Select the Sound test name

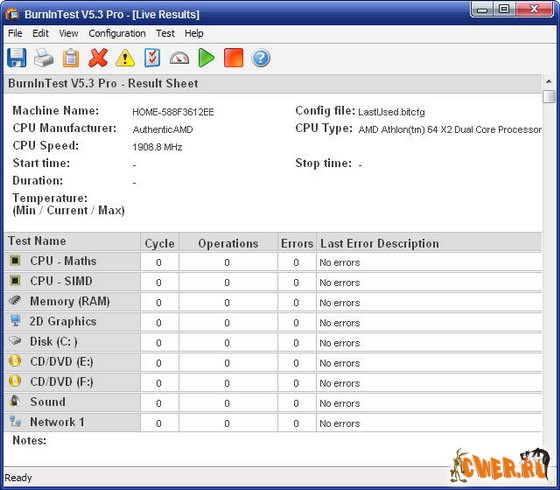point(48,402)
